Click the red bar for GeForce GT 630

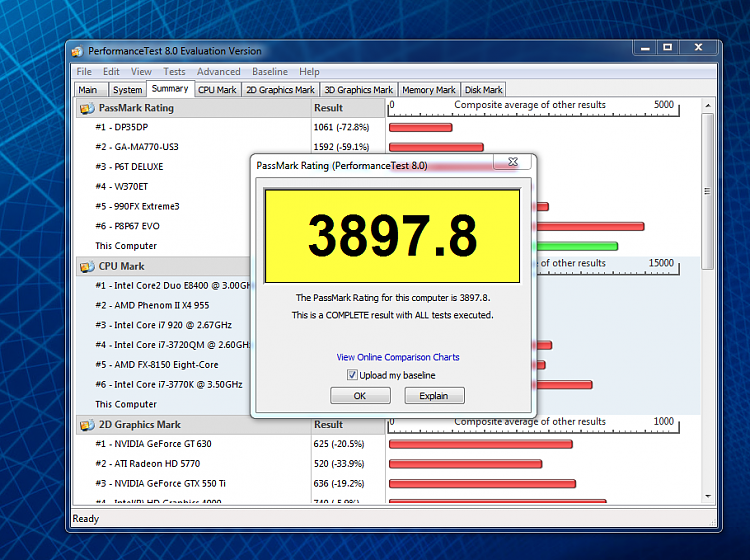(481, 444)
